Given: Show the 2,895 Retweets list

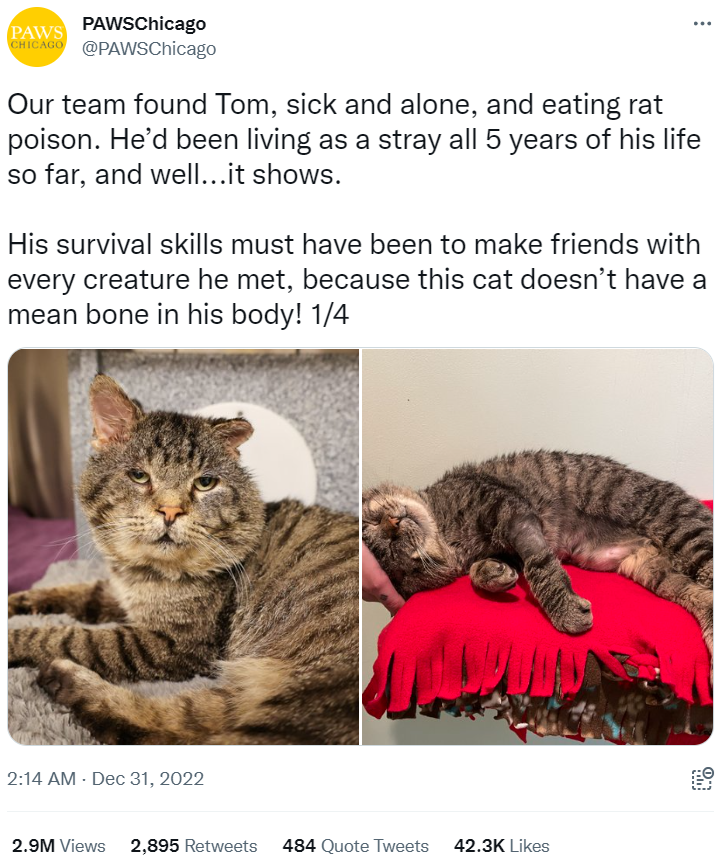Looking at the screenshot, I should click(193, 845).
